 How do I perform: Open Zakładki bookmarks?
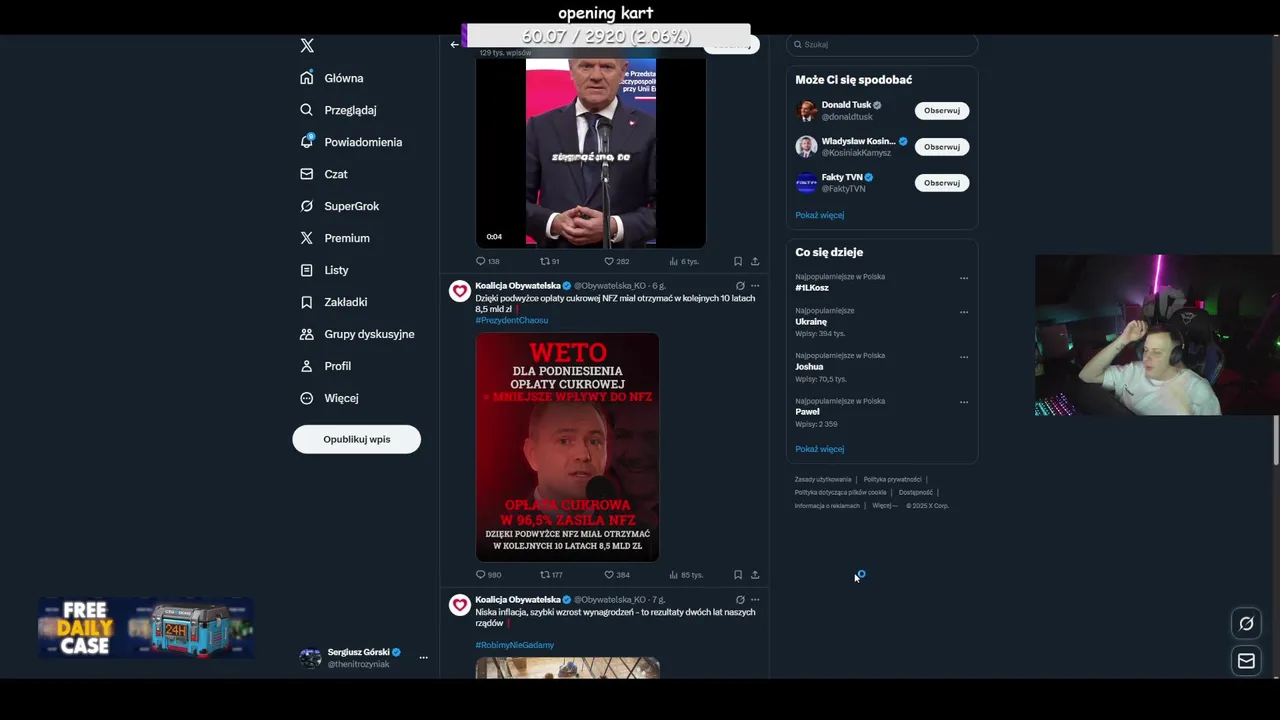point(334,302)
